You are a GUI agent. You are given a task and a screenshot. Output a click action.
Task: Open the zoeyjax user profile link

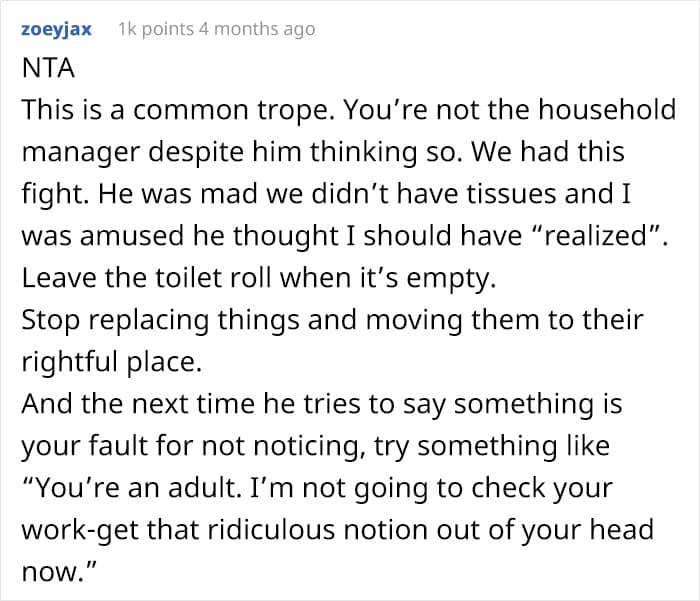(x=56, y=29)
